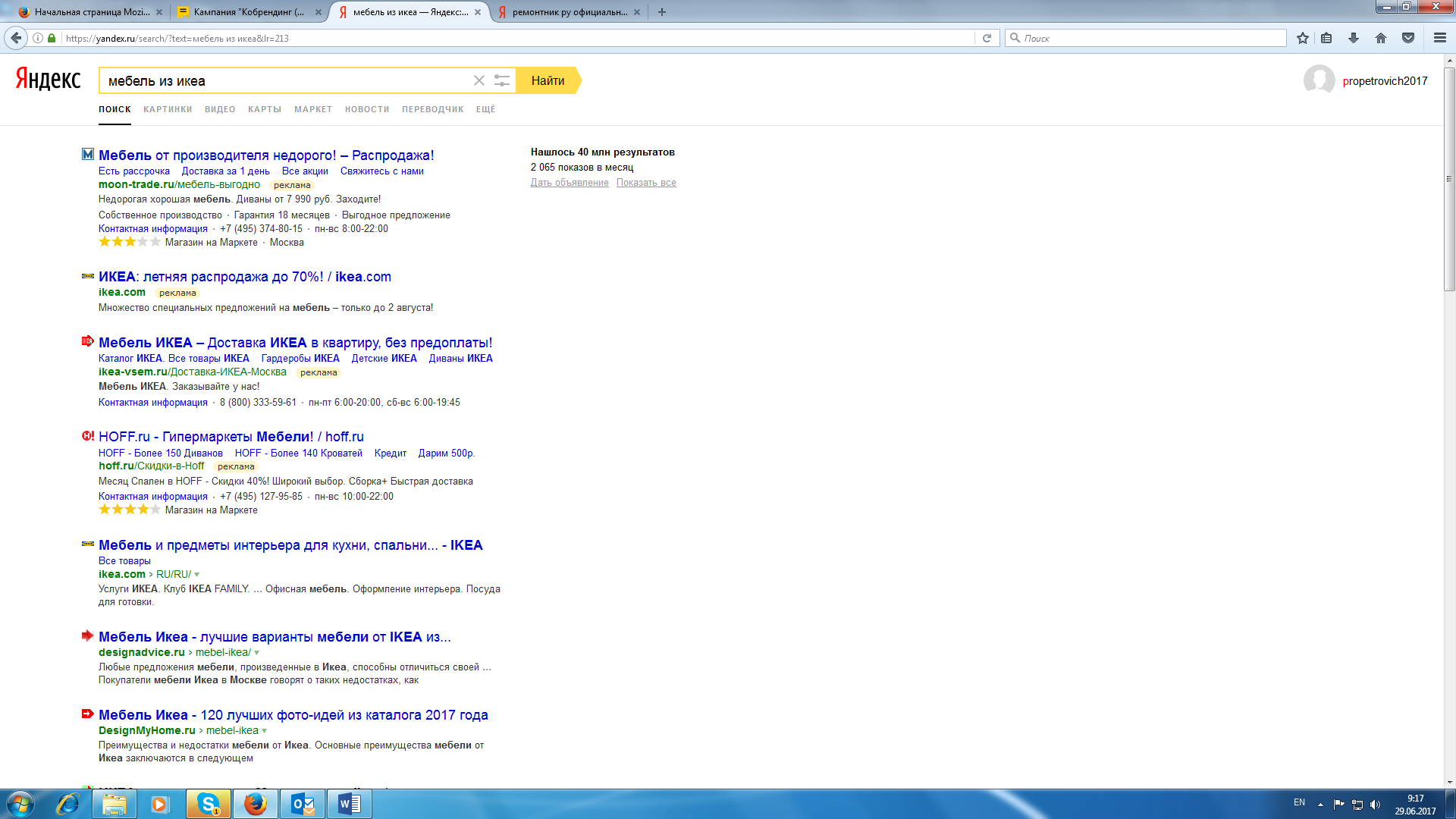Open the Маркет search tab

313,109
